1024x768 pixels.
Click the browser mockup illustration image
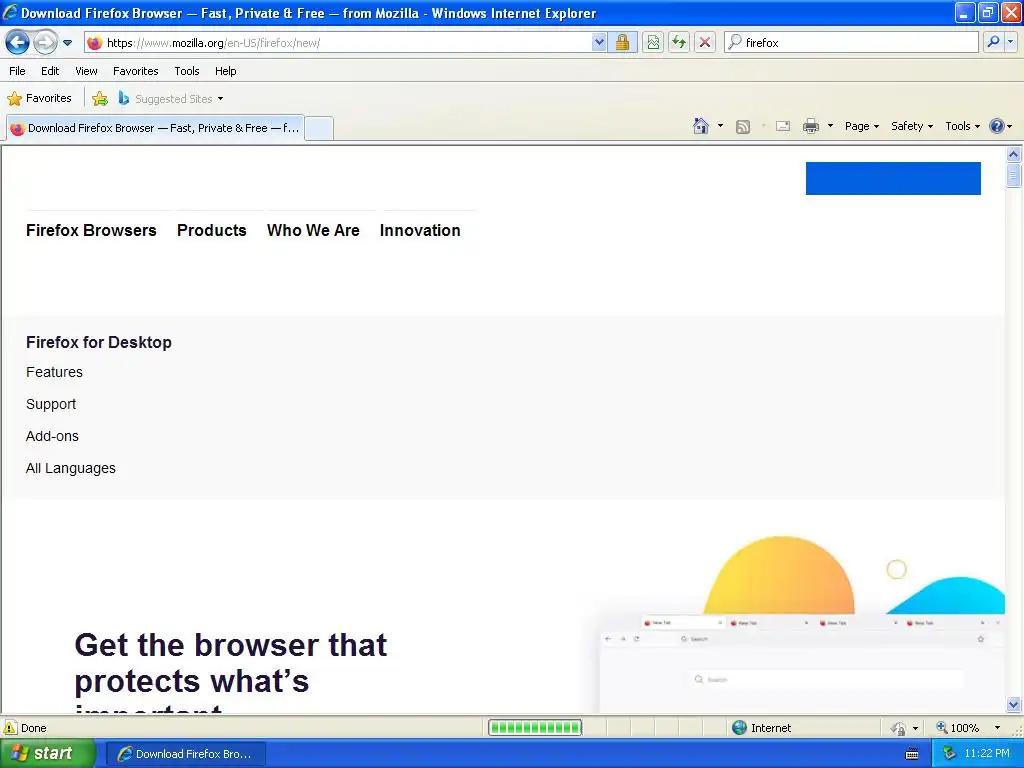802,624
